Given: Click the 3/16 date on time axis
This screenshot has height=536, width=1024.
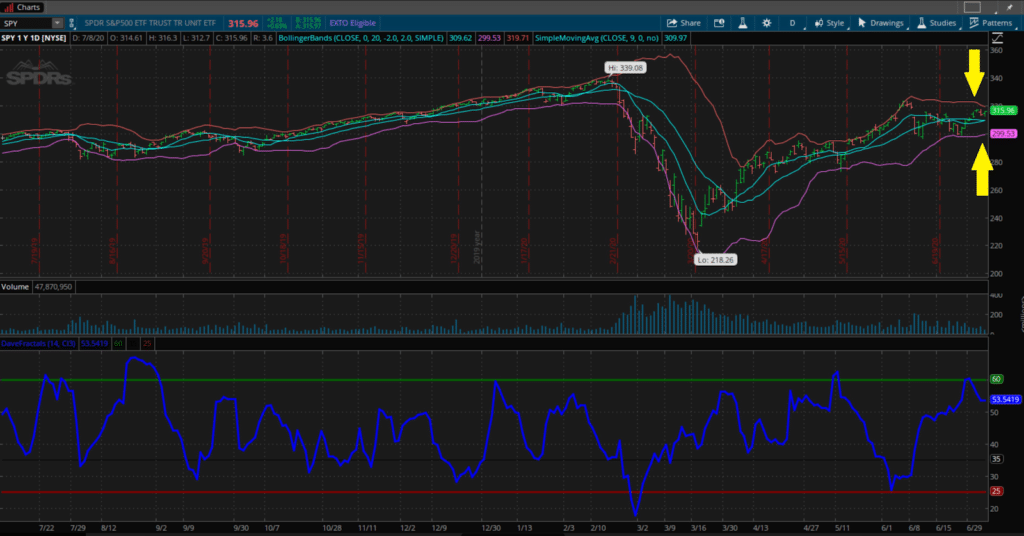Looking at the screenshot, I should click(x=698, y=528).
